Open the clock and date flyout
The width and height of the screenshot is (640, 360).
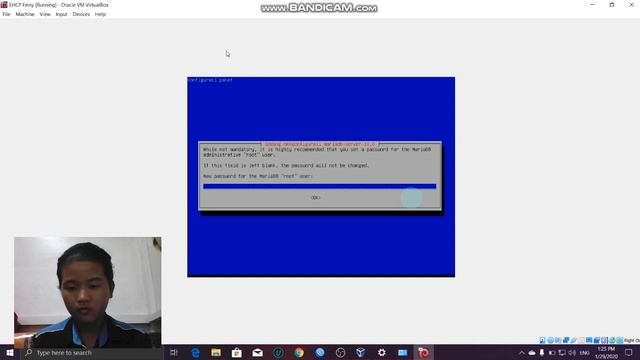pos(606,353)
